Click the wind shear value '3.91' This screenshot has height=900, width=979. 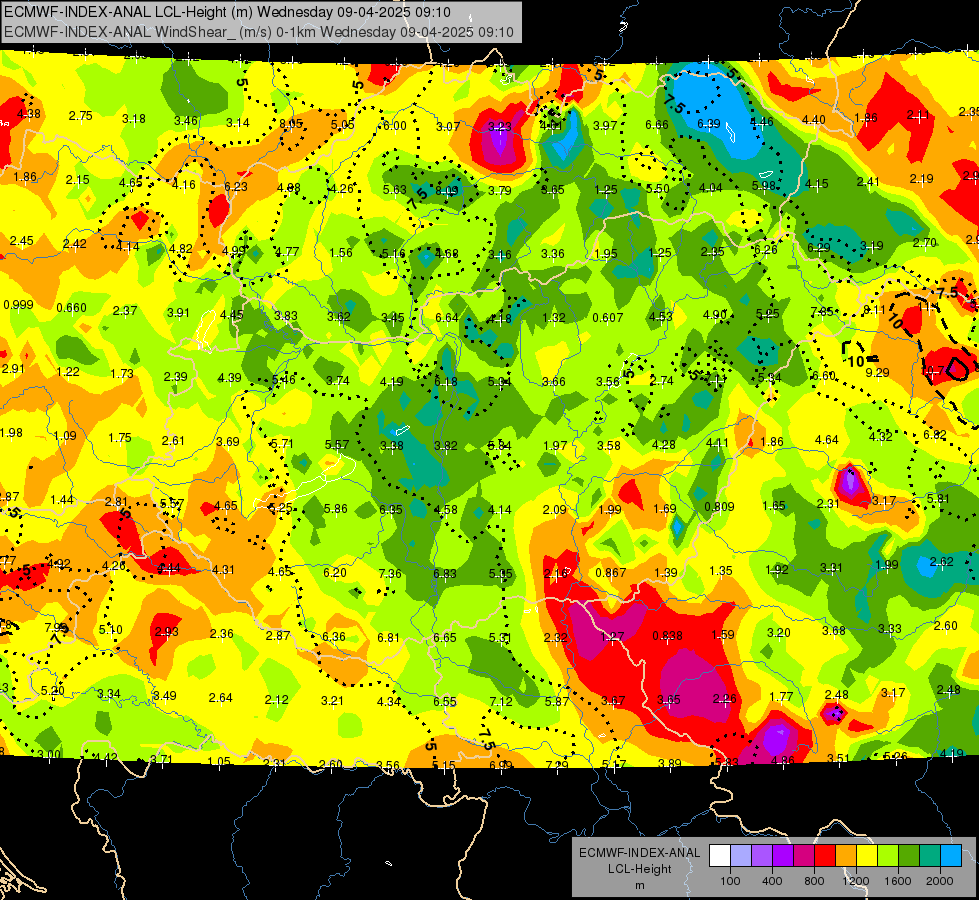[x=178, y=312]
